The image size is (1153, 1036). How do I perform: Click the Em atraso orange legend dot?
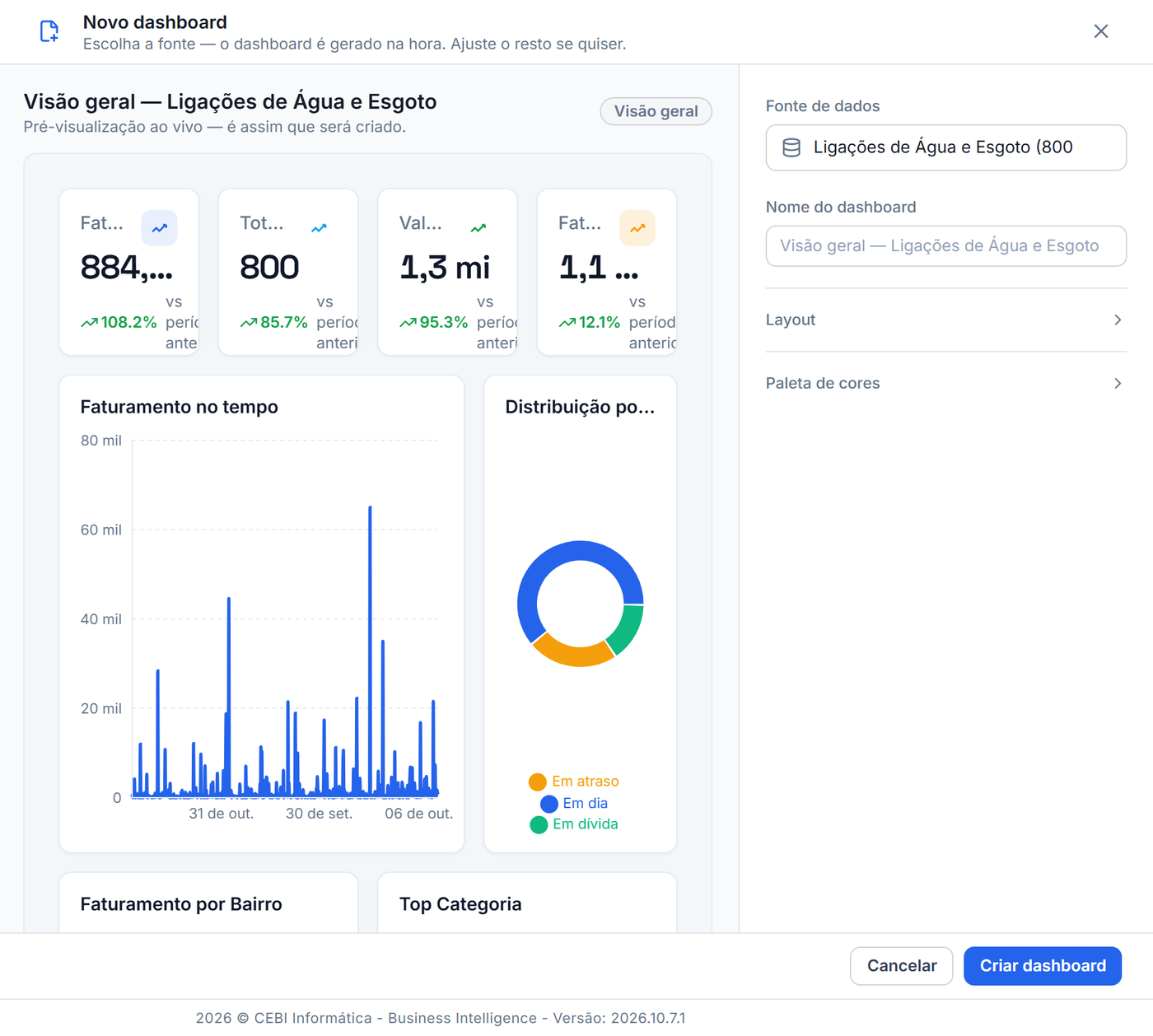(x=538, y=782)
